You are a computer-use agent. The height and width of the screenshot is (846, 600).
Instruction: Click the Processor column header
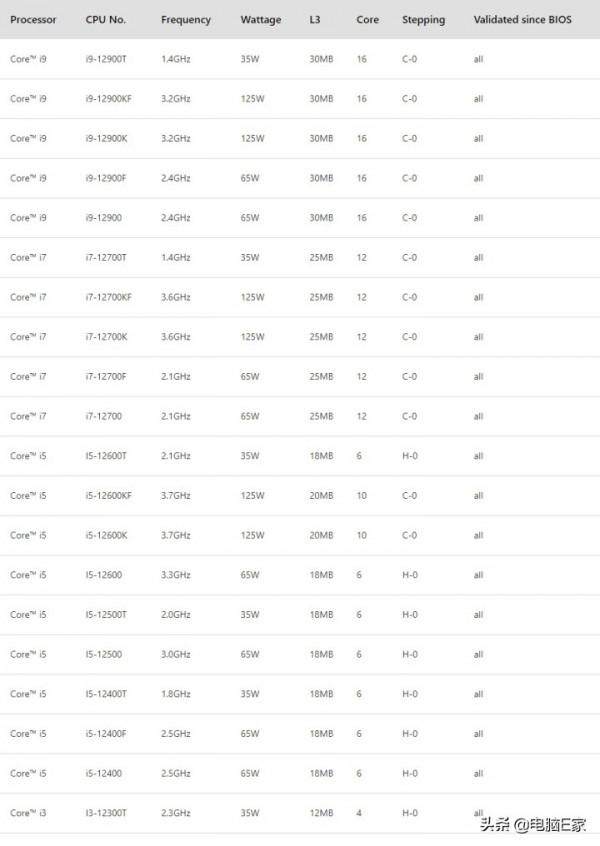(33, 20)
